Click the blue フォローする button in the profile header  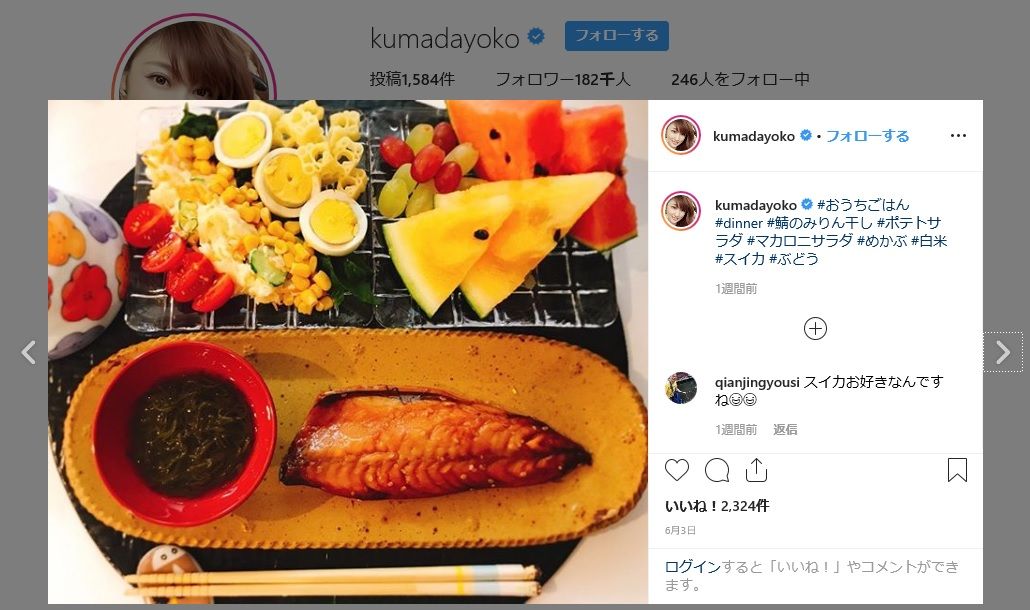point(617,35)
